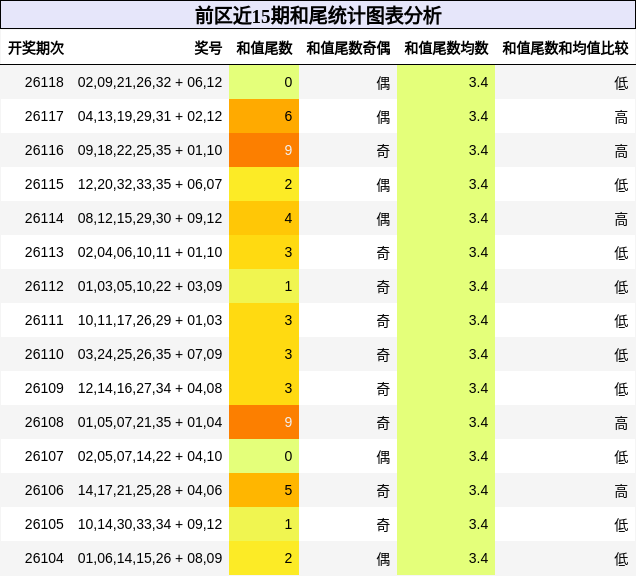Click the title 前区近15期和尾统计图表分析
Screen dimensions: 636x576
click(x=318, y=16)
